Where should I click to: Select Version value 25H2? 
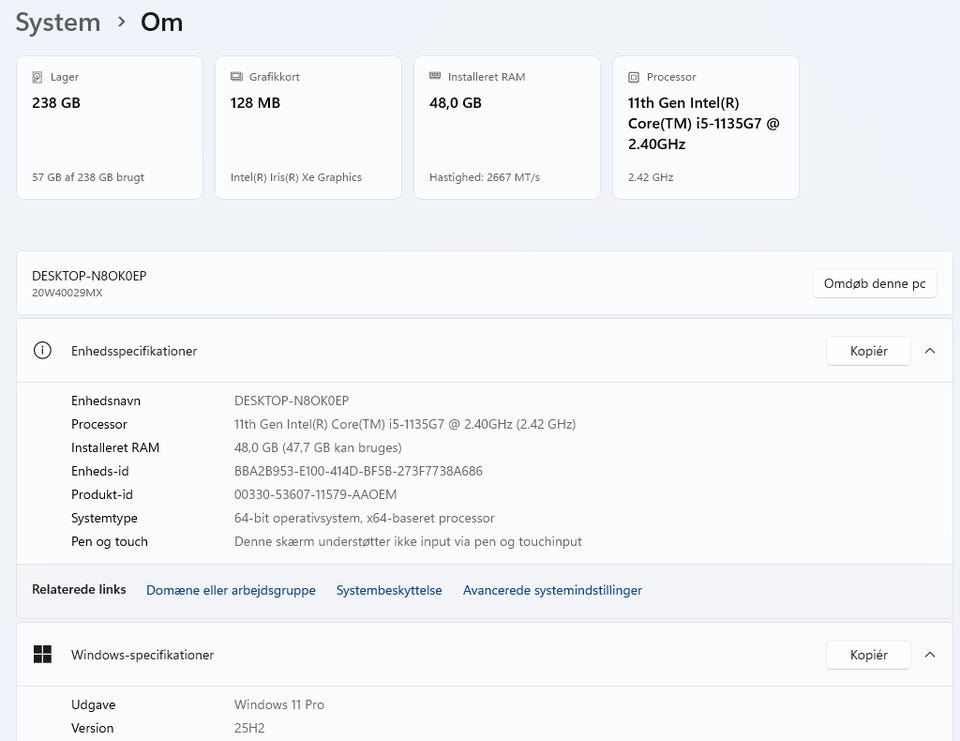[x=249, y=728]
